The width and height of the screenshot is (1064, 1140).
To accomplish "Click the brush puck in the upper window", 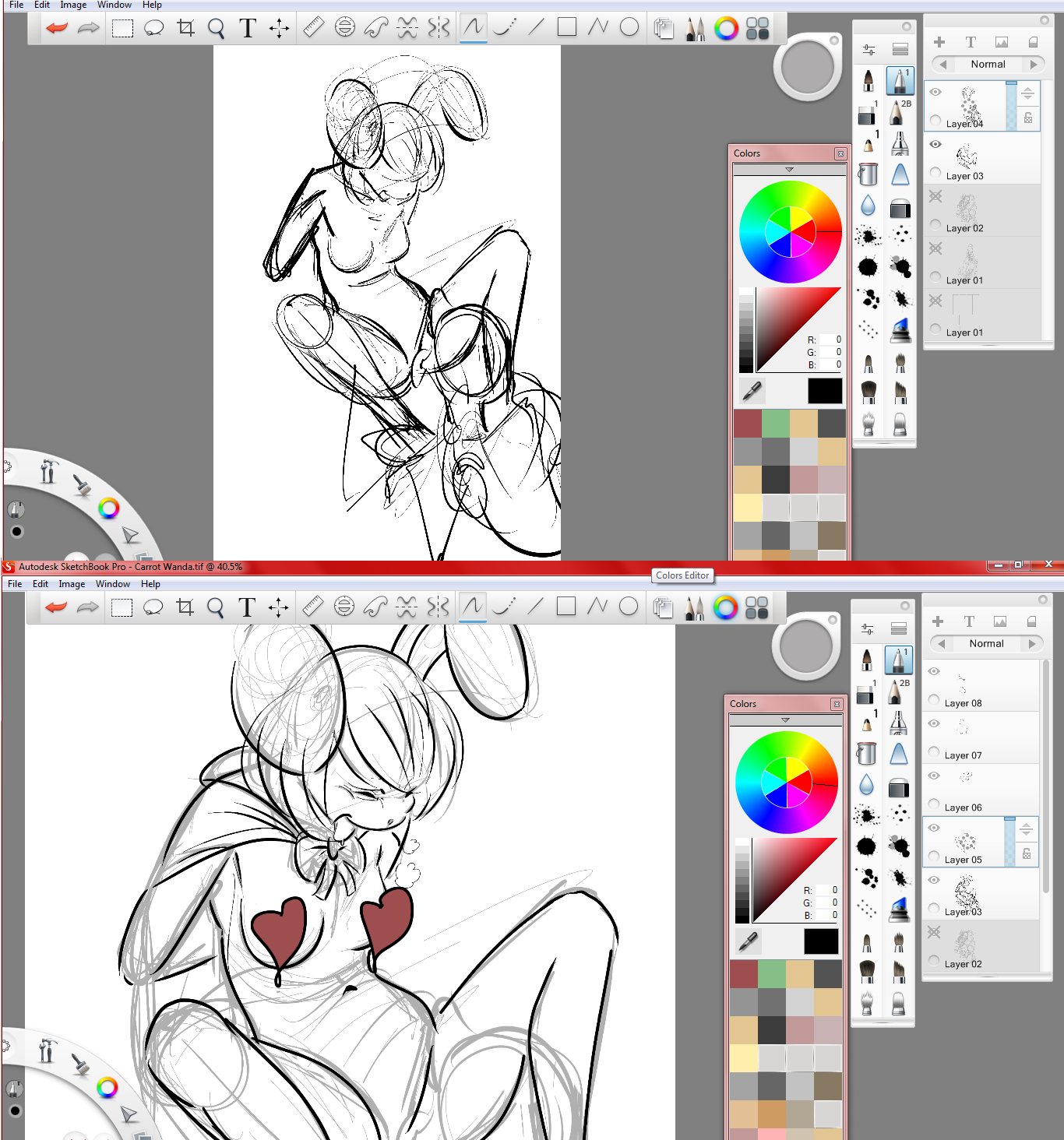I will click(808, 66).
